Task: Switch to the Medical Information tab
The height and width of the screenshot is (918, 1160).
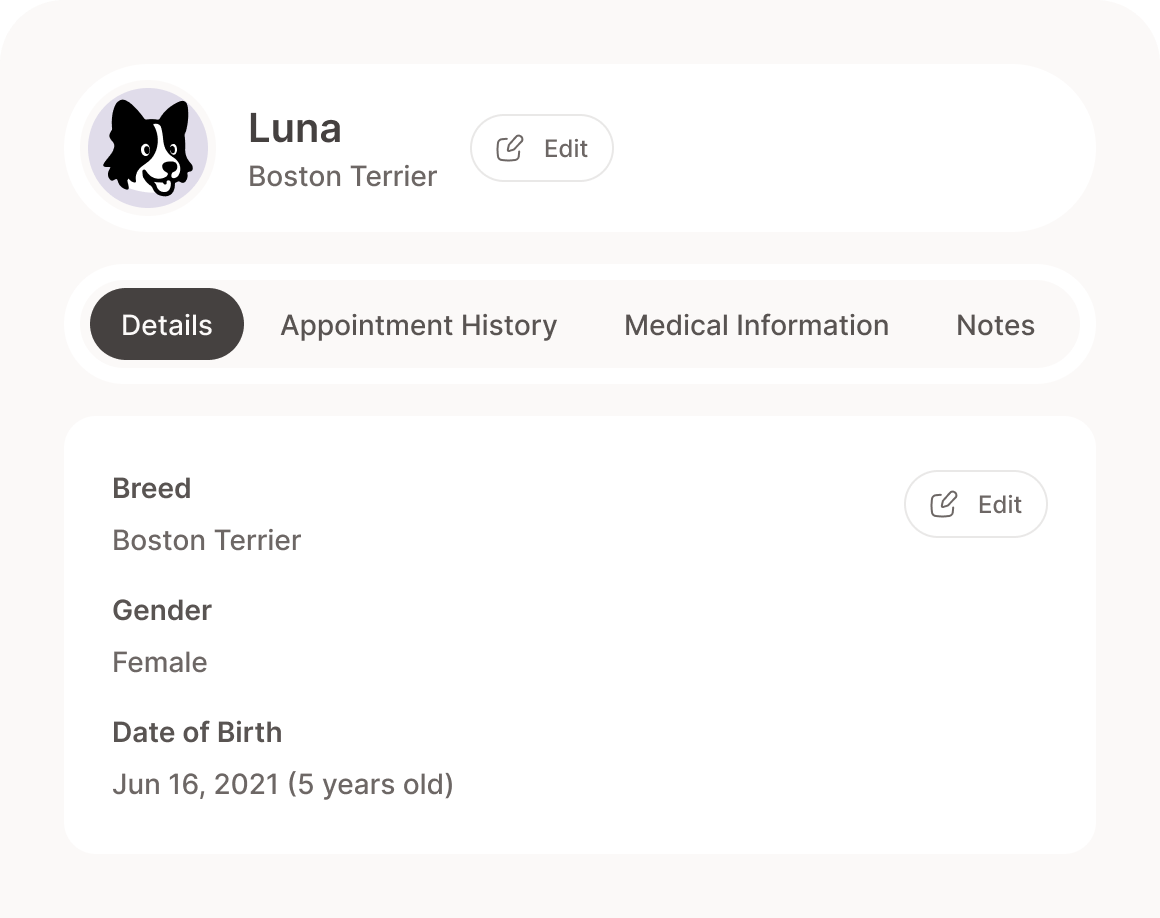Action: [755, 324]
